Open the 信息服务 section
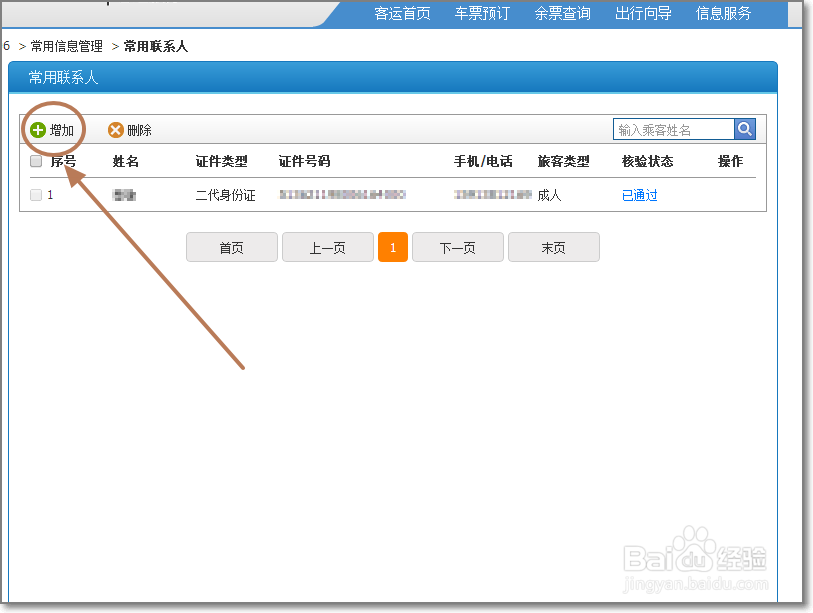This screenshot has width=813, height=613. (724, 13)
